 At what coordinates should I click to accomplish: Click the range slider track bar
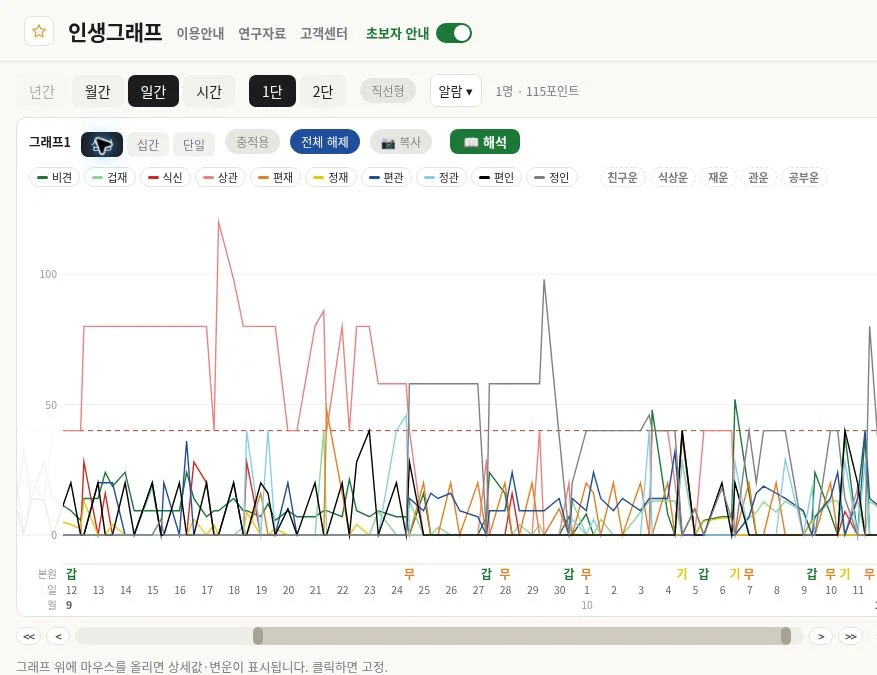click(x=439, y=636)
